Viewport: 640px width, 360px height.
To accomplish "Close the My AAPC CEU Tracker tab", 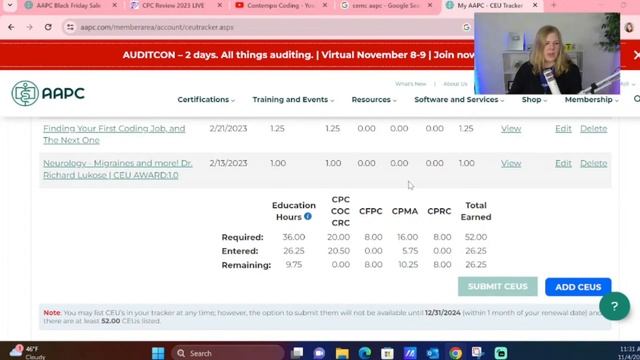I will [x=535, y=5].
